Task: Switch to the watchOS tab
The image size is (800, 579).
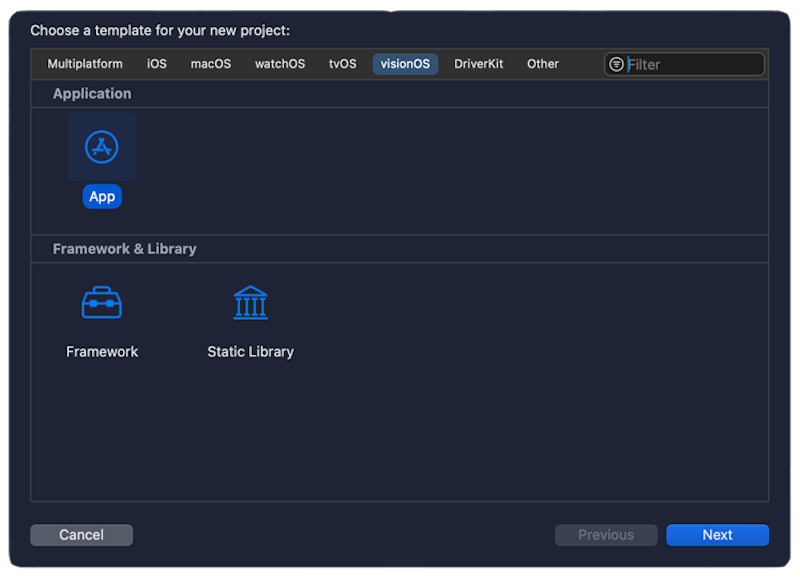Action: point(279,63)
